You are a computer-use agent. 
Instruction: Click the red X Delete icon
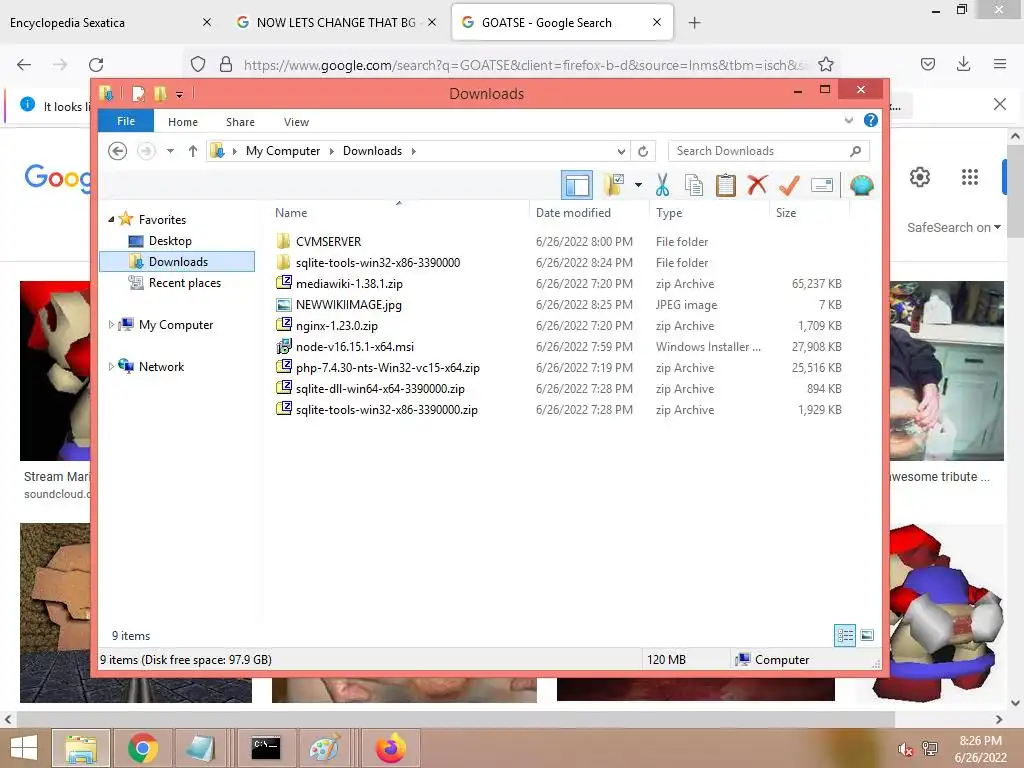click(x=758, y=185)
